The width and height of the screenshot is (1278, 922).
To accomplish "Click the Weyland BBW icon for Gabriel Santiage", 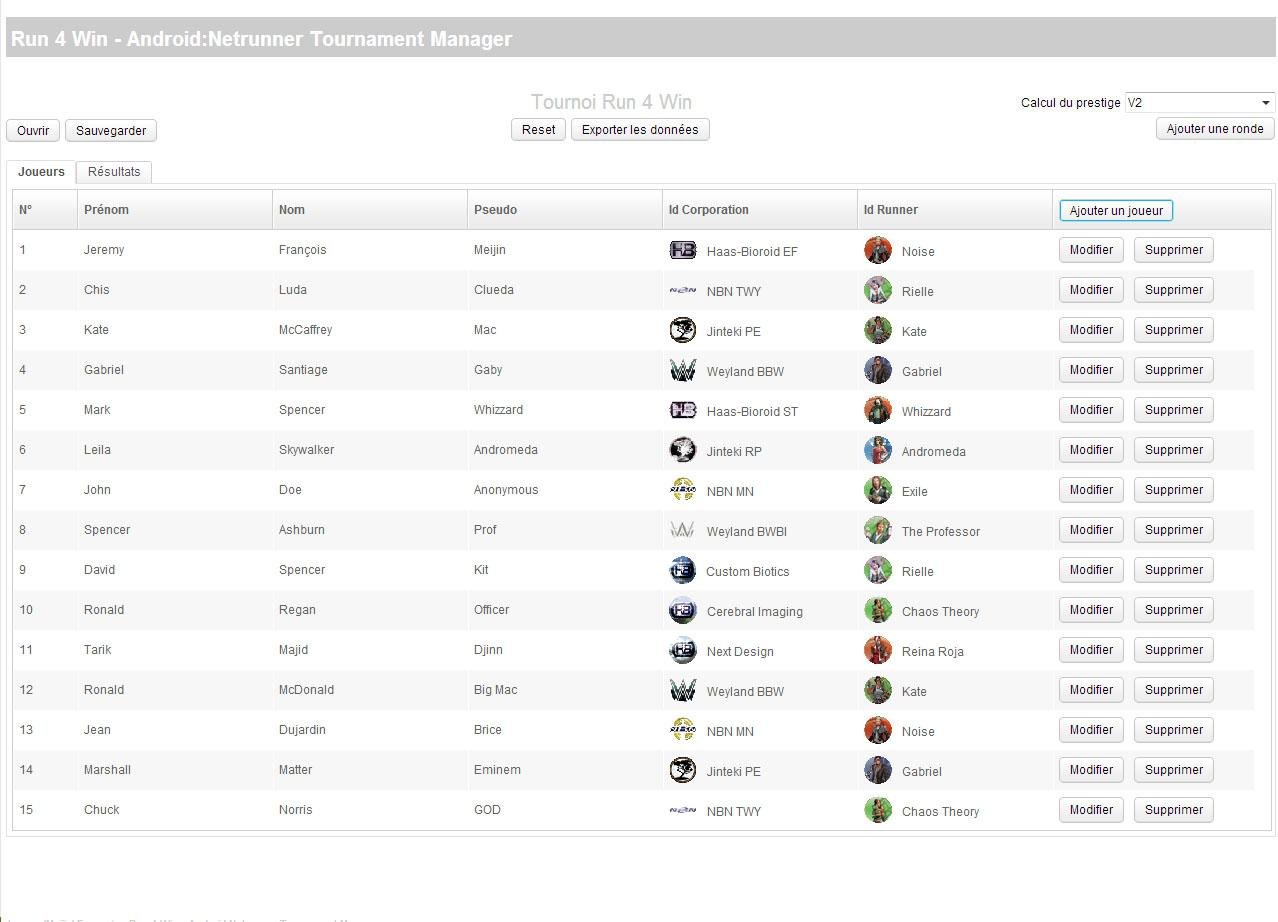I will (x=681, y=371).
